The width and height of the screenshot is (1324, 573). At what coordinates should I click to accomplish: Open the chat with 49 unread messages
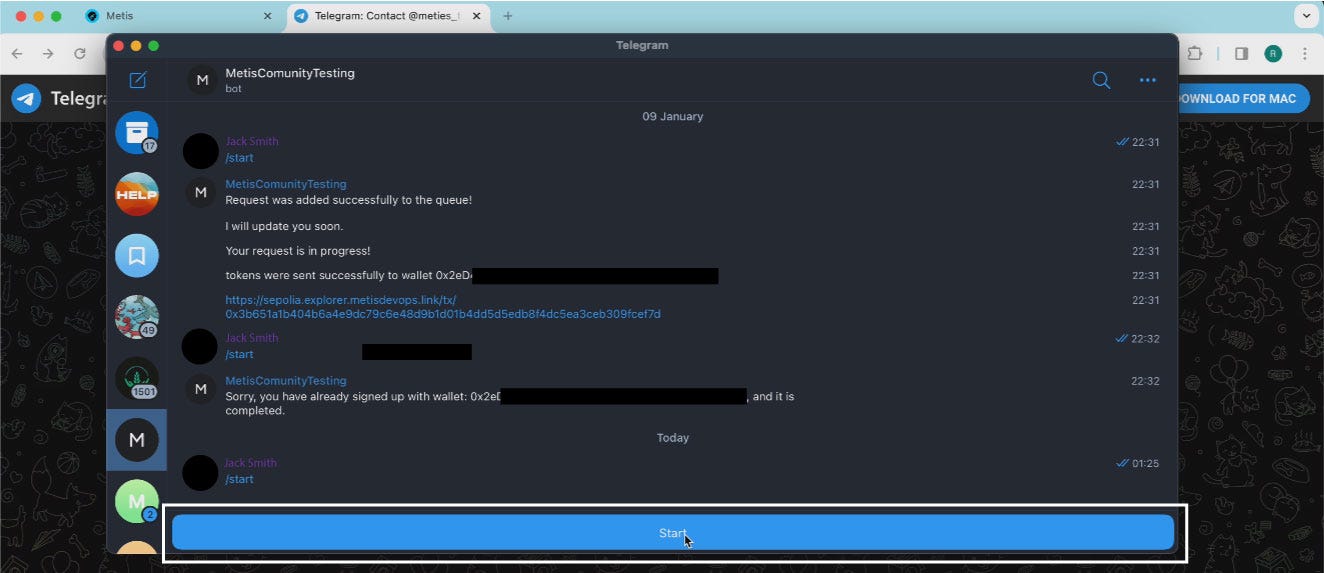click(x=137, y=317)
